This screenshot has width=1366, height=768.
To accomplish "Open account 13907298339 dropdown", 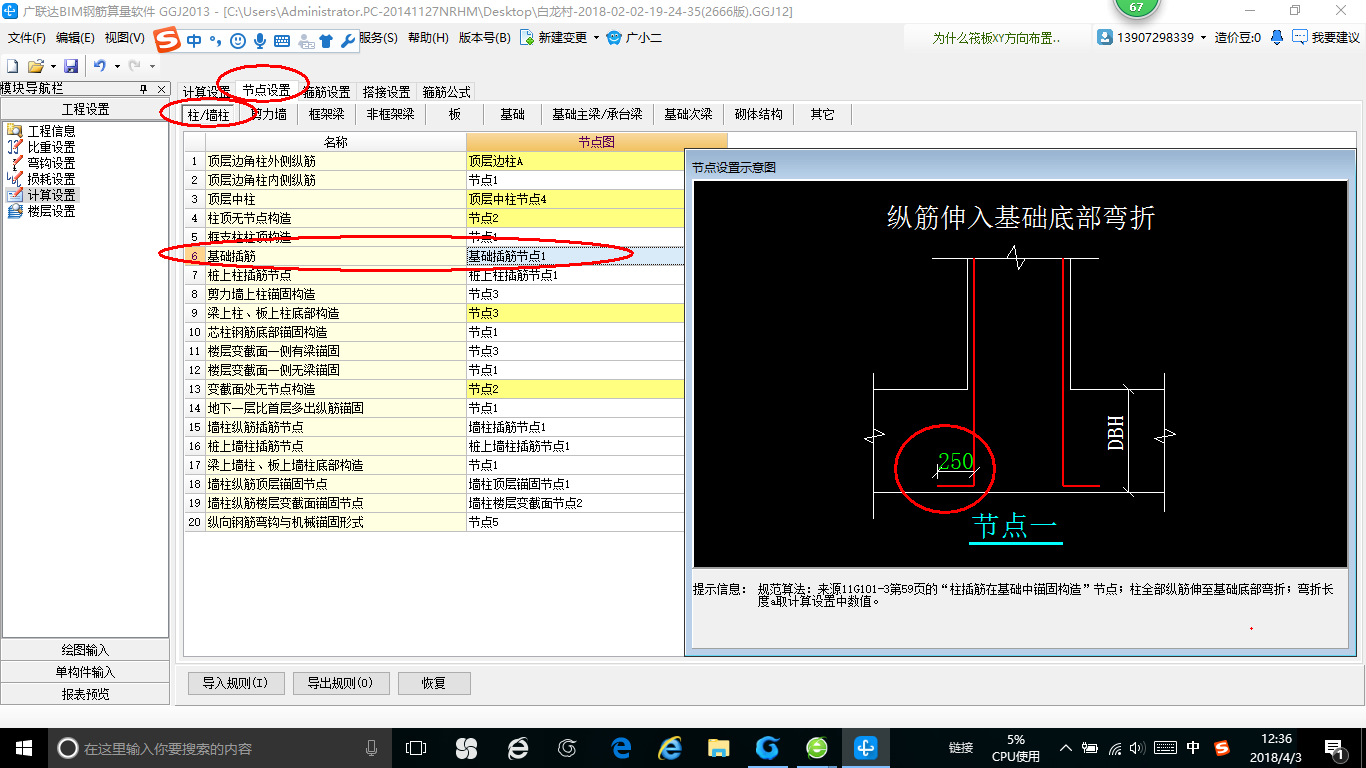I will pyautogui.click(x=1203, y=37).
